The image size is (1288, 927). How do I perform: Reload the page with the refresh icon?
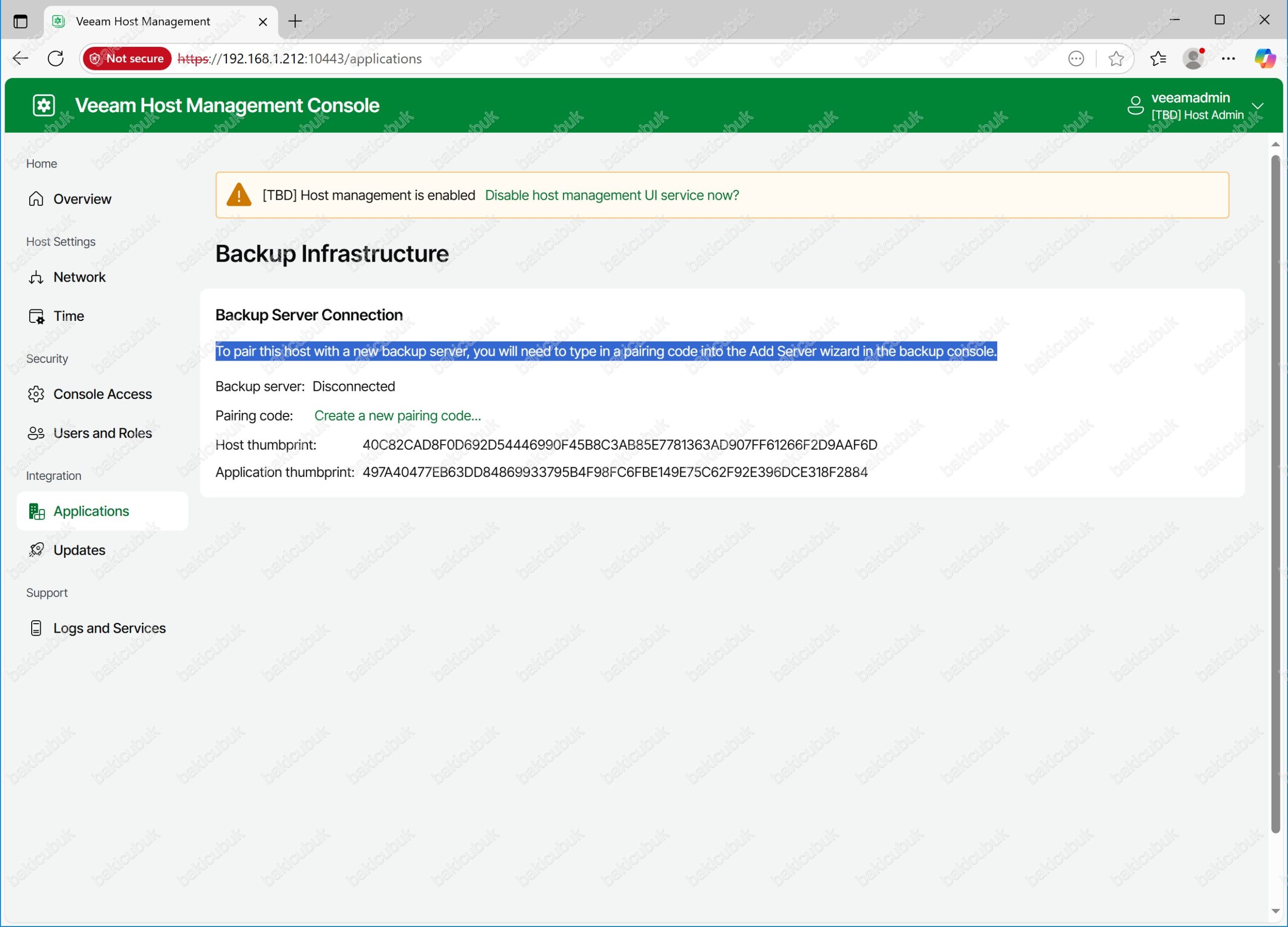[56, 58]
